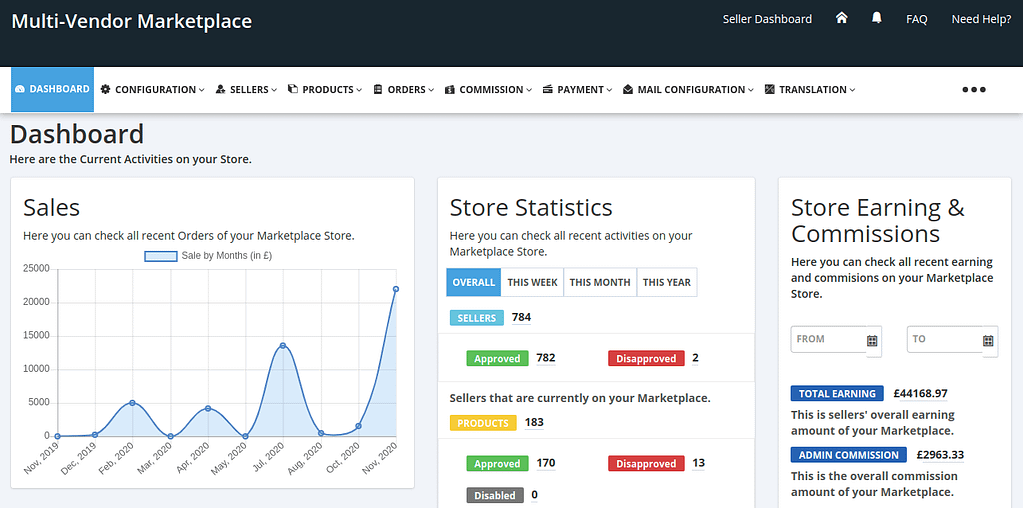
Task: Open the Seller Dashboard link
Action: (x=767, y=19)
